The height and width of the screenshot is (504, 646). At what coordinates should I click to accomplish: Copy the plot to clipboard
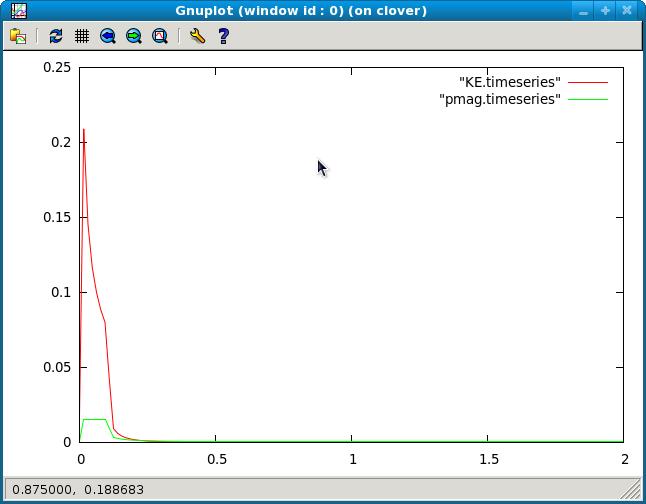point(18,36)
